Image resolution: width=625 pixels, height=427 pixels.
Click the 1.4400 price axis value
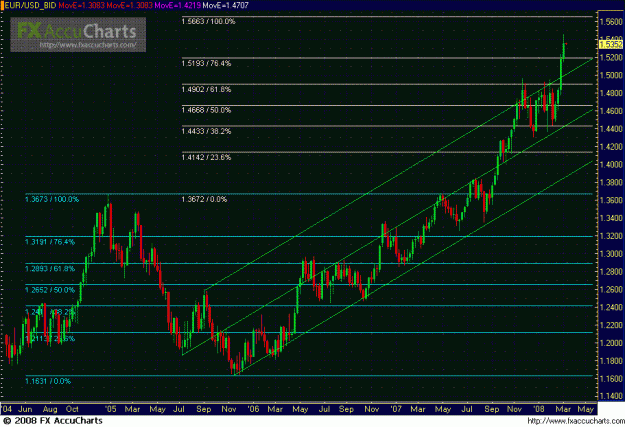611,129
